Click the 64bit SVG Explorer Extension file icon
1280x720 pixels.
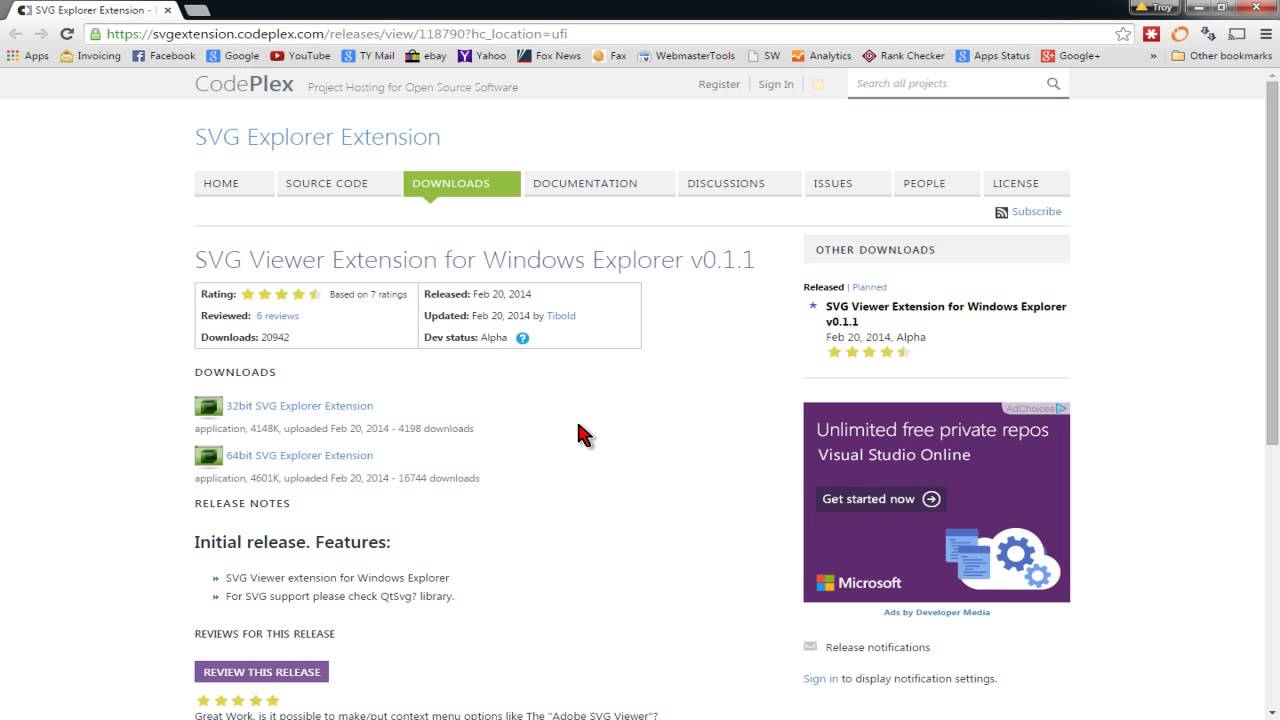[x=209, y=456]
